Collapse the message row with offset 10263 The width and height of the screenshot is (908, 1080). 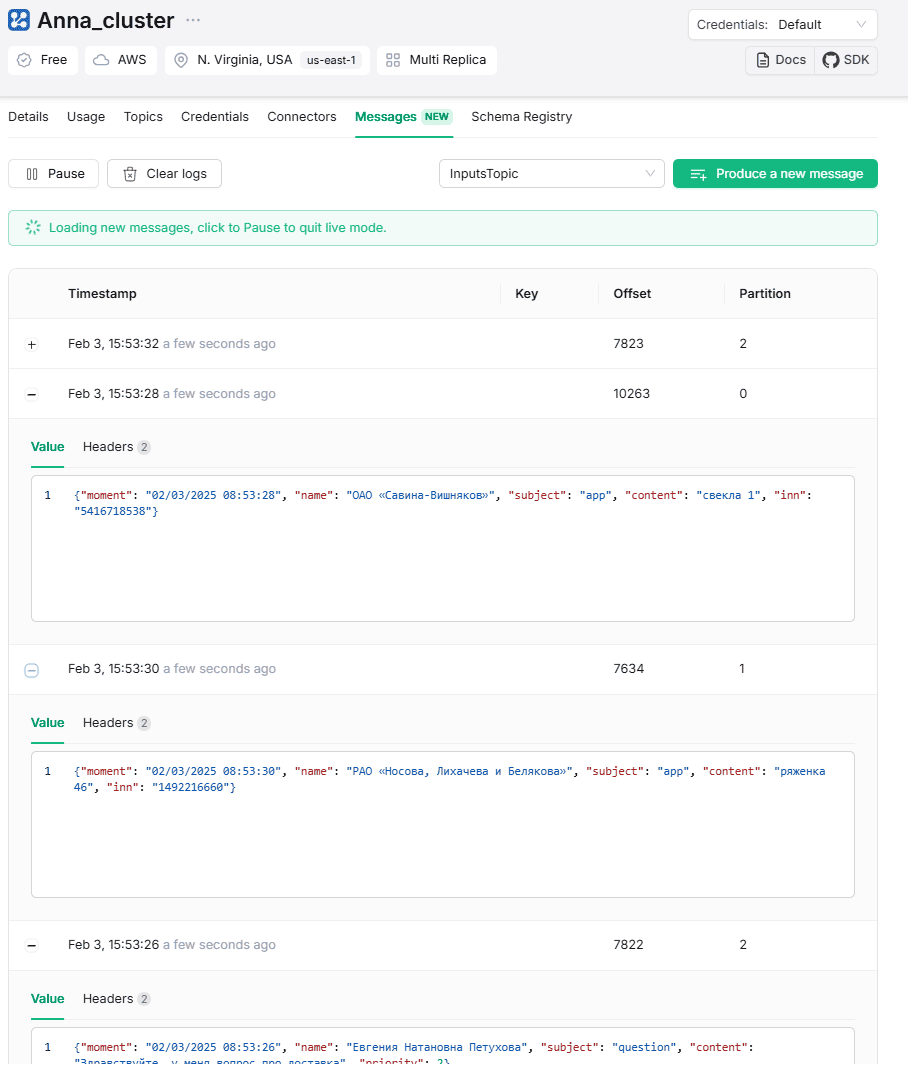coord(32,395)
